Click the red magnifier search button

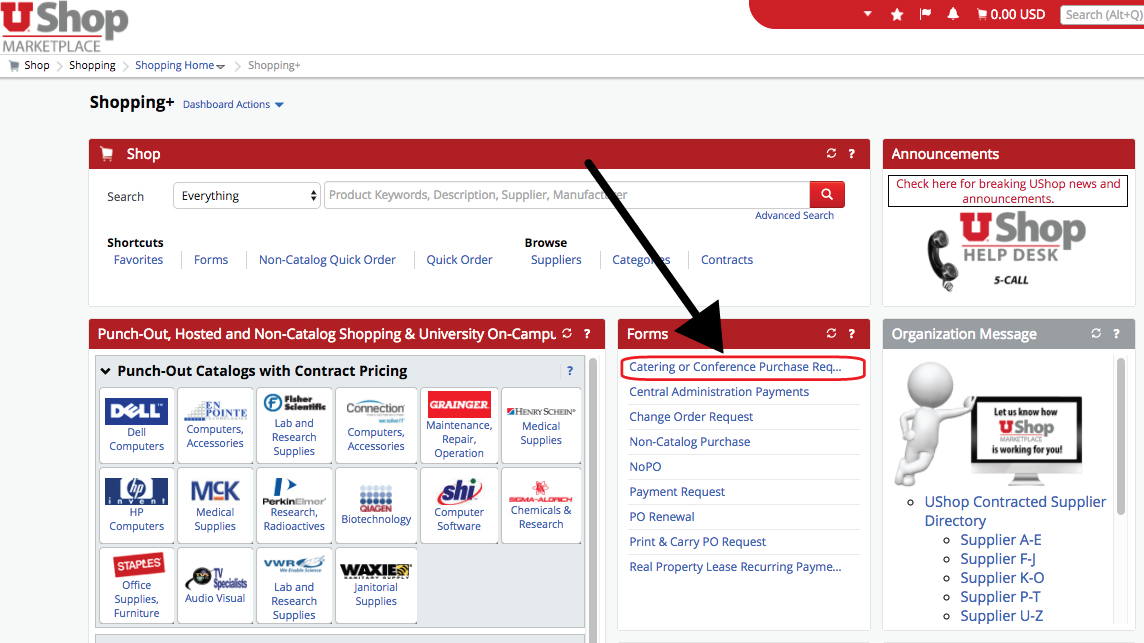pos(827,194)
